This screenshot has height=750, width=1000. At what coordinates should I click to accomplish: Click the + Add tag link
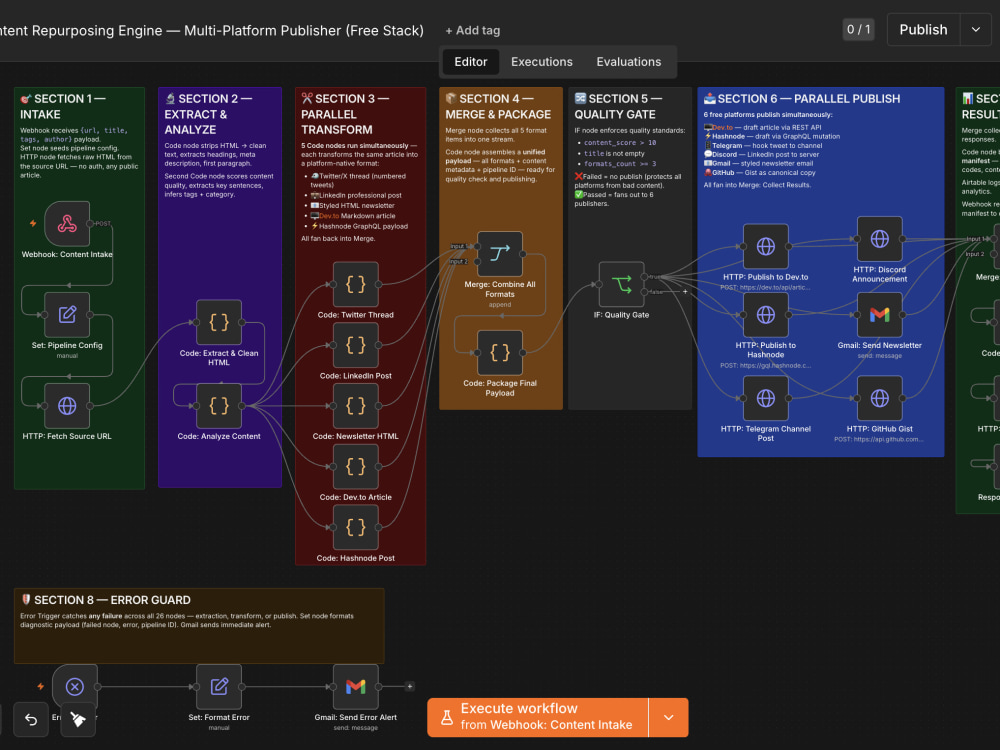point(473,31)
